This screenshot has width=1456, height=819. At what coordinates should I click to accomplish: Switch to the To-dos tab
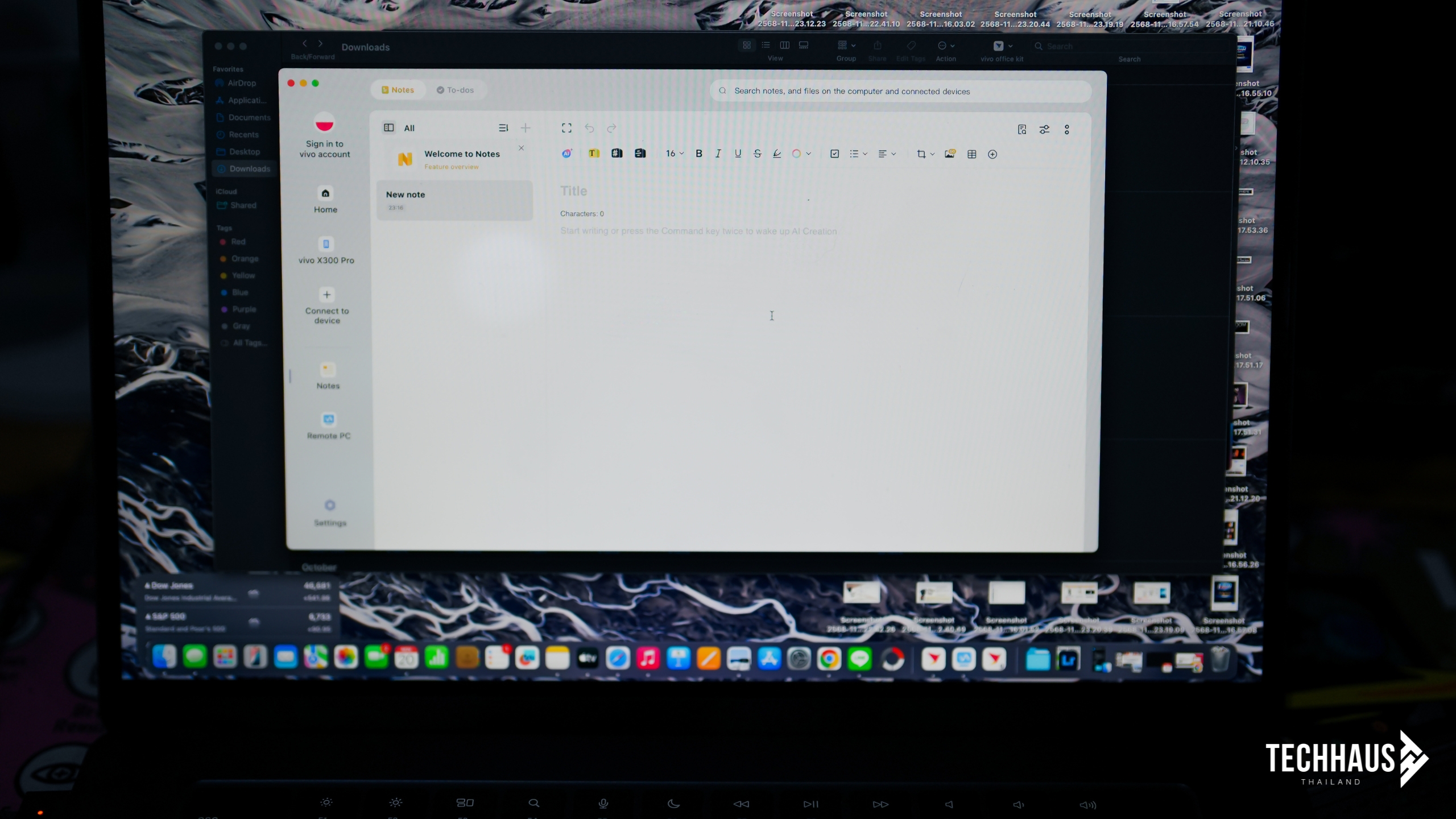[455, 90]
